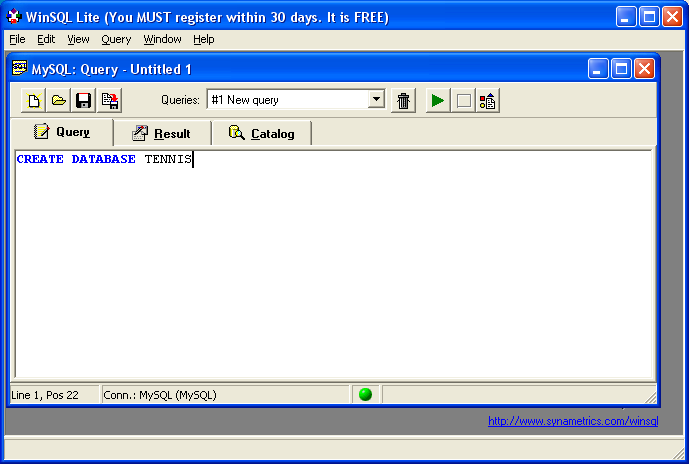Open the View menu
The width and height of the screenshot is (689, 464).
(x=78, y=39)
